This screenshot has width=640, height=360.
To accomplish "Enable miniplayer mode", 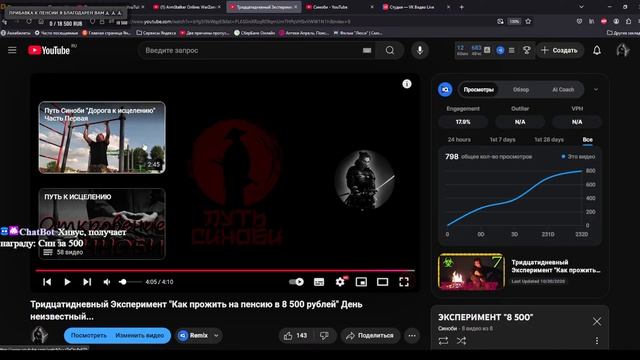I will coord(361,282).
